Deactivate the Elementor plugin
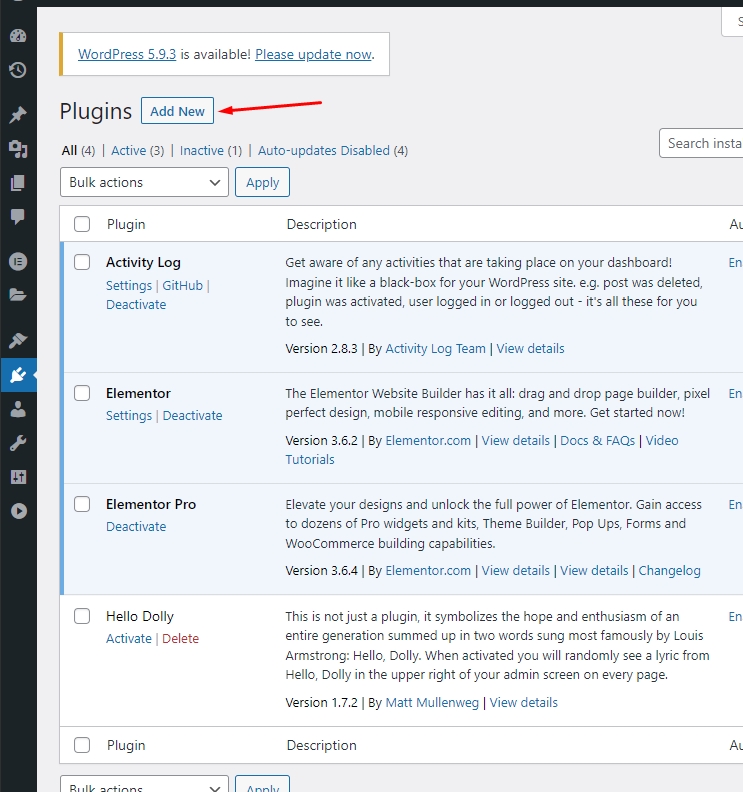743x792 pixels. pos(192,415)
